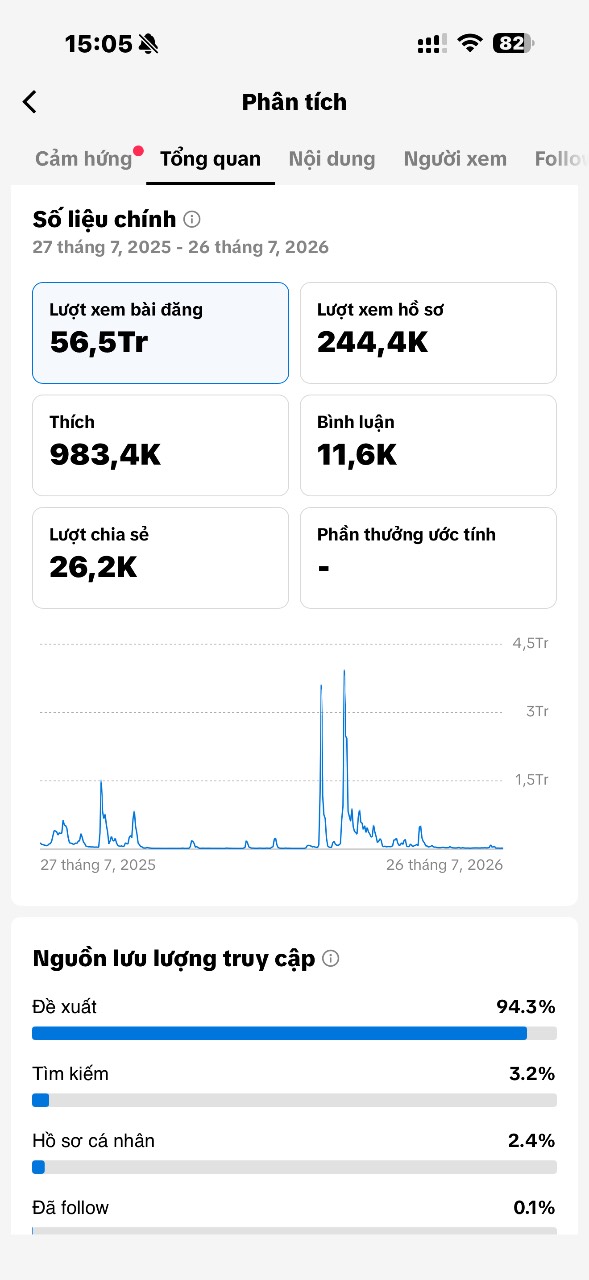Tap the battery indicator icon
The width and height of the screenshot is (589, 1280).
click(514, 43)
